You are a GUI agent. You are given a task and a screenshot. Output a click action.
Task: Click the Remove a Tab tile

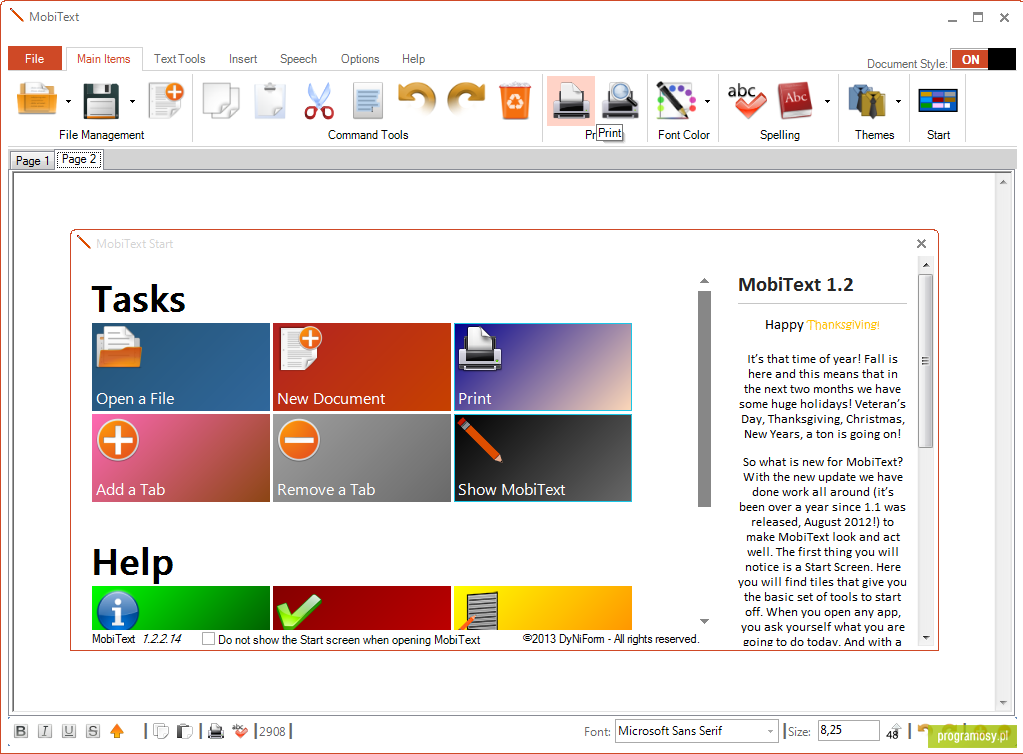pos(361,458)
